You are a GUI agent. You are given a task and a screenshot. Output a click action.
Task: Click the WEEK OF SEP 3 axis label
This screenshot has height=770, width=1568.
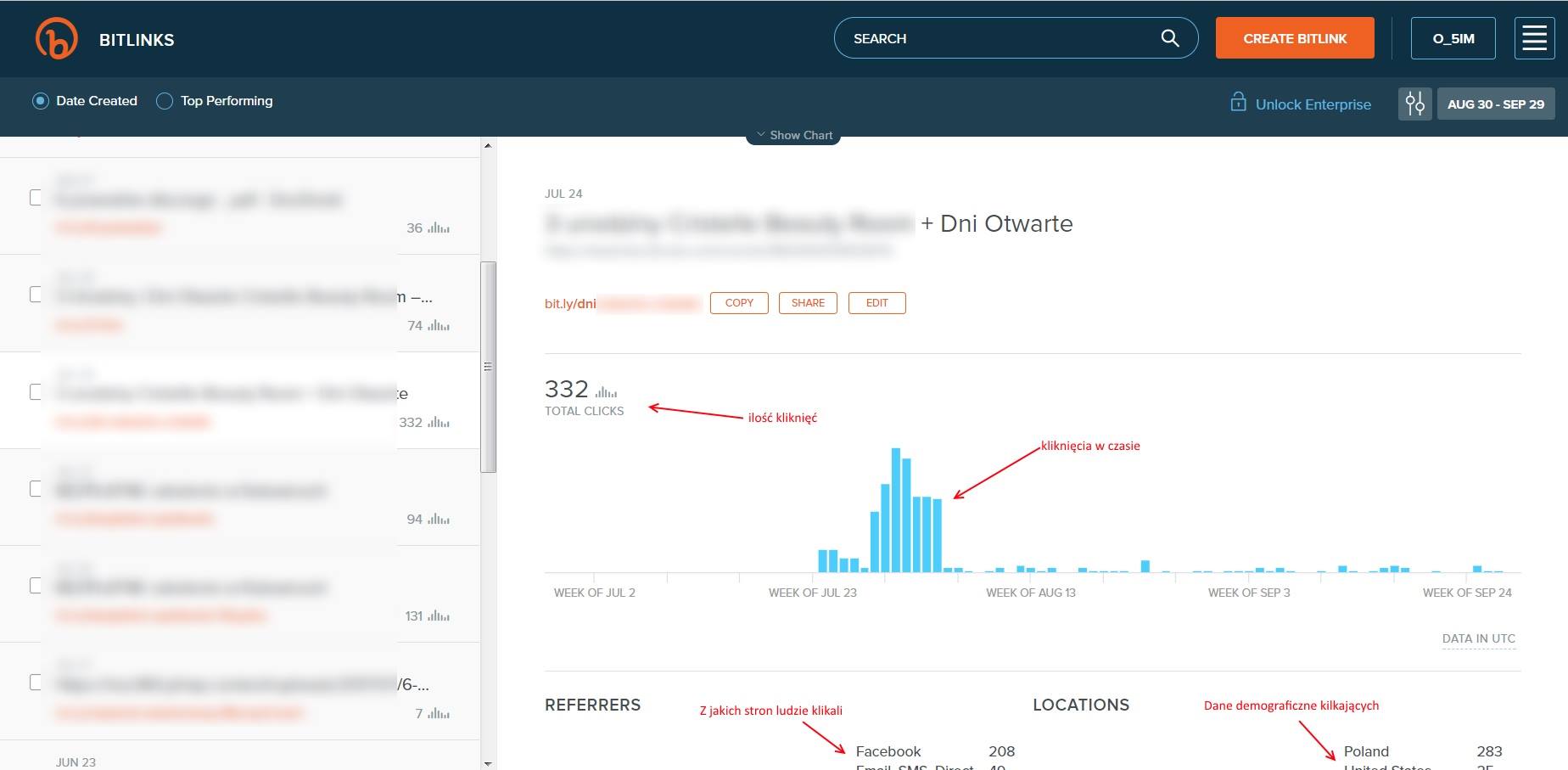pyautogui.click(x=1249, y=593)
